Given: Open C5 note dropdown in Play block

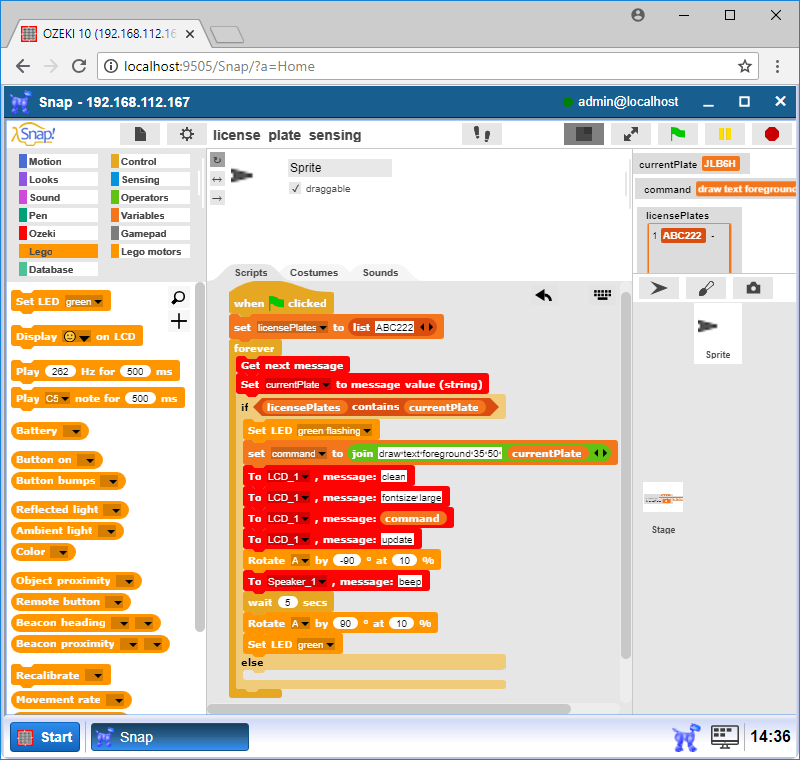Looking at the screenshot, I should click(x=65, y=399).
